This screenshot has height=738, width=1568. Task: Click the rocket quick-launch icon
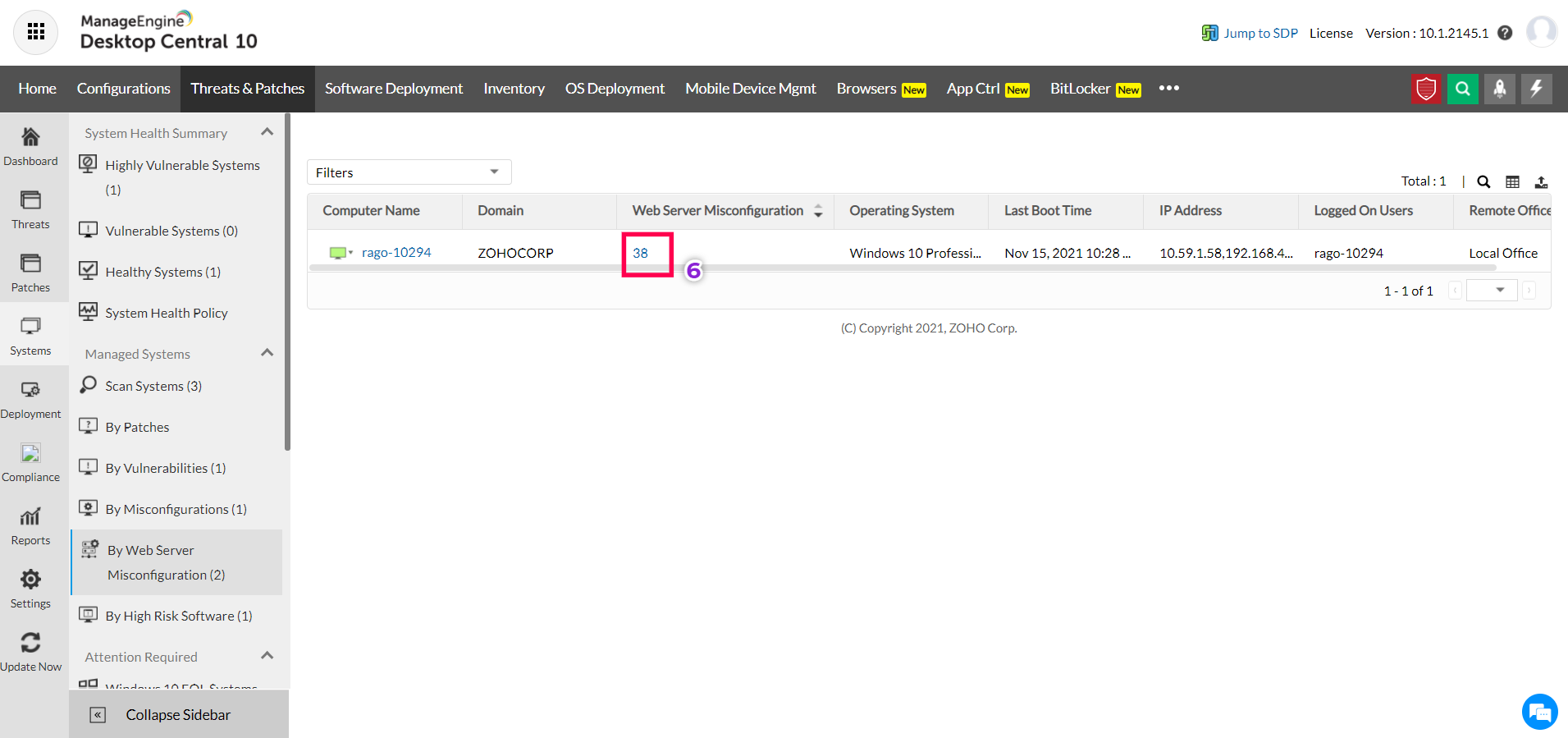tap(1500, 89)
